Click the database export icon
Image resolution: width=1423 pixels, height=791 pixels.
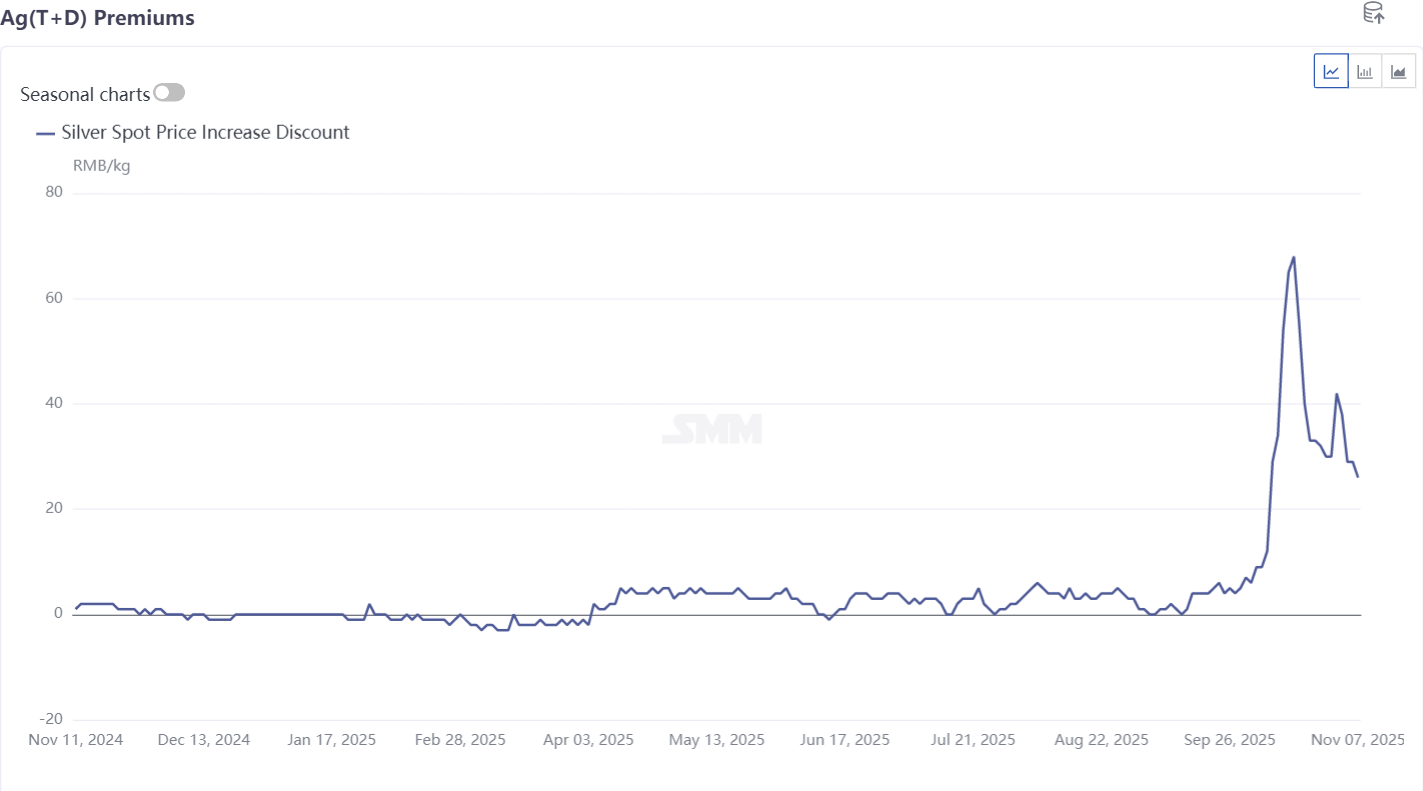coord(1374,13)
